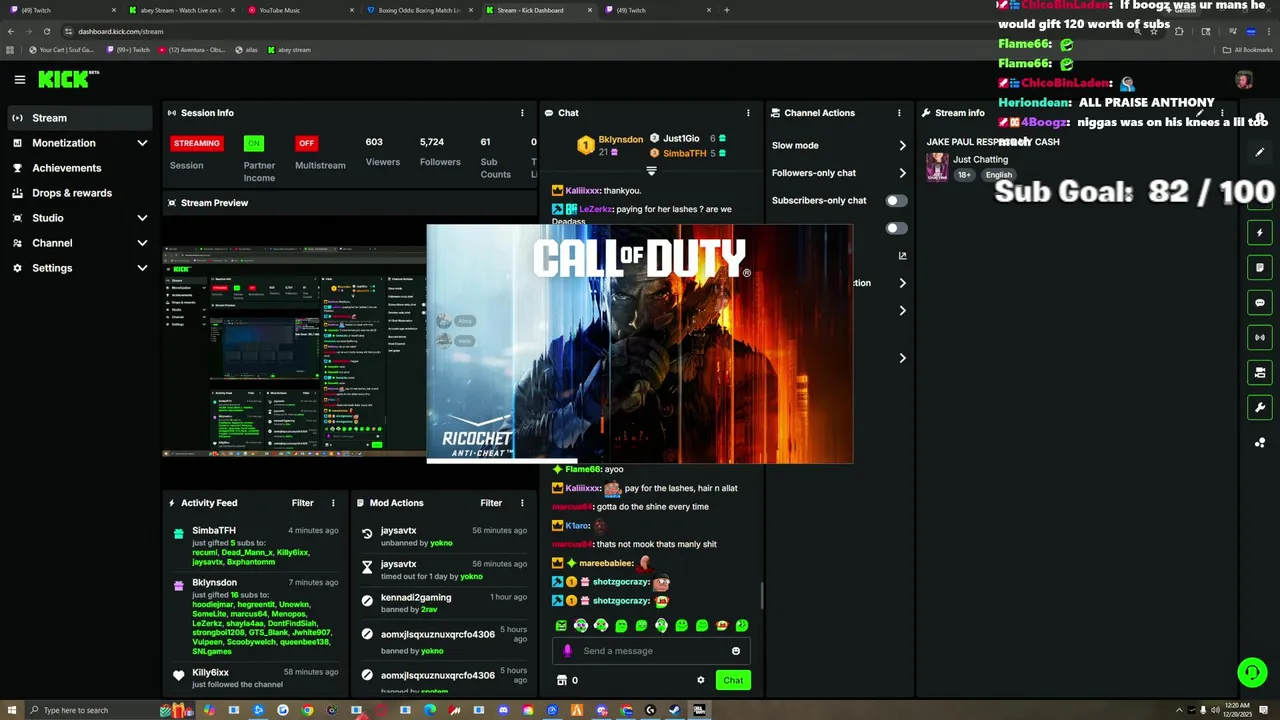This screenshot has height=720, width=1280.
Task: Click Bklynsdon in Activity Feed
Action: pyautogui.click(x=214, y=583)
